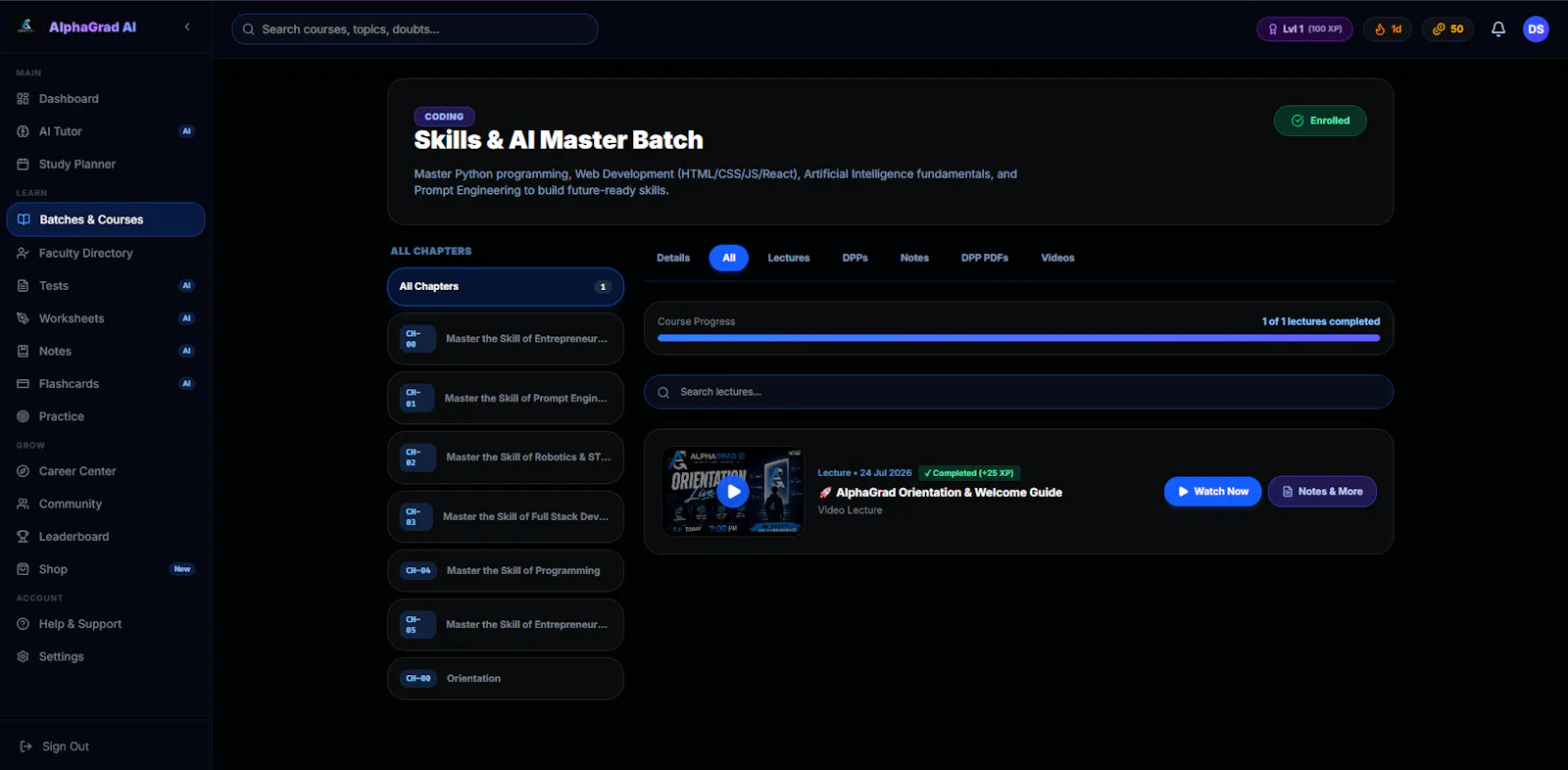Open notifications bell
Viewport: 1568px width, 770px height.
point(1498,29)
